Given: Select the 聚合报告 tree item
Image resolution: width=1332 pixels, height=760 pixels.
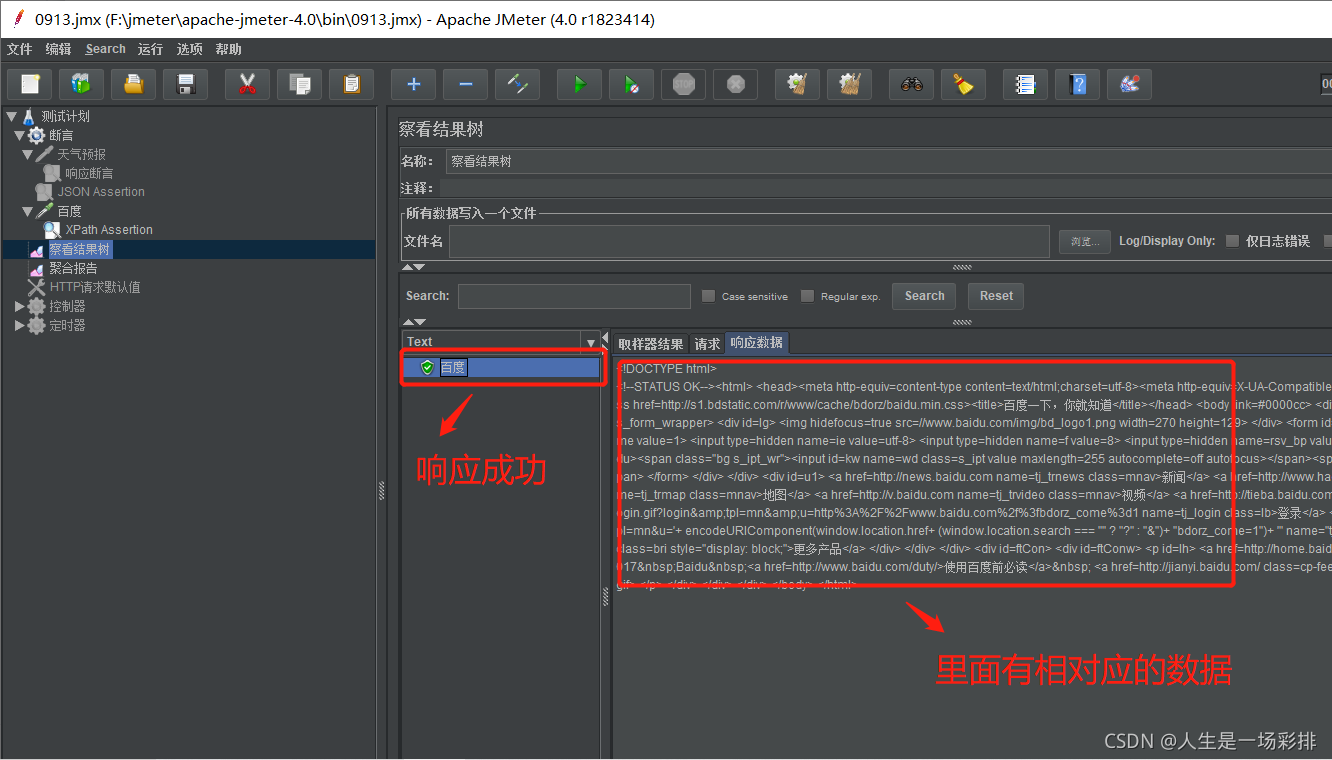Looking at the screenshot, I should click(73, 268).
